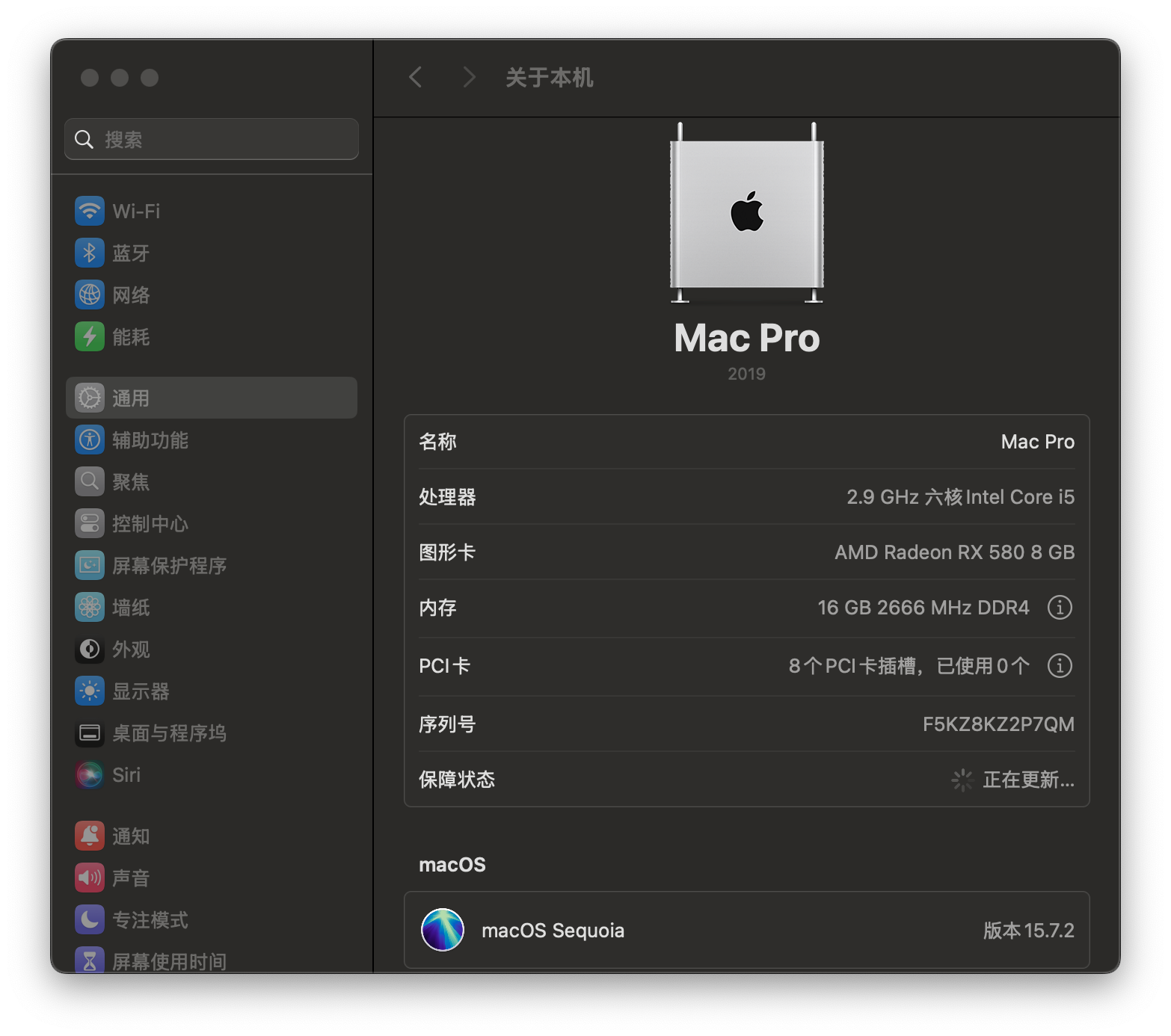Click the window close button
This screenshot has height=1036, width=1171.
pos(90,78)
